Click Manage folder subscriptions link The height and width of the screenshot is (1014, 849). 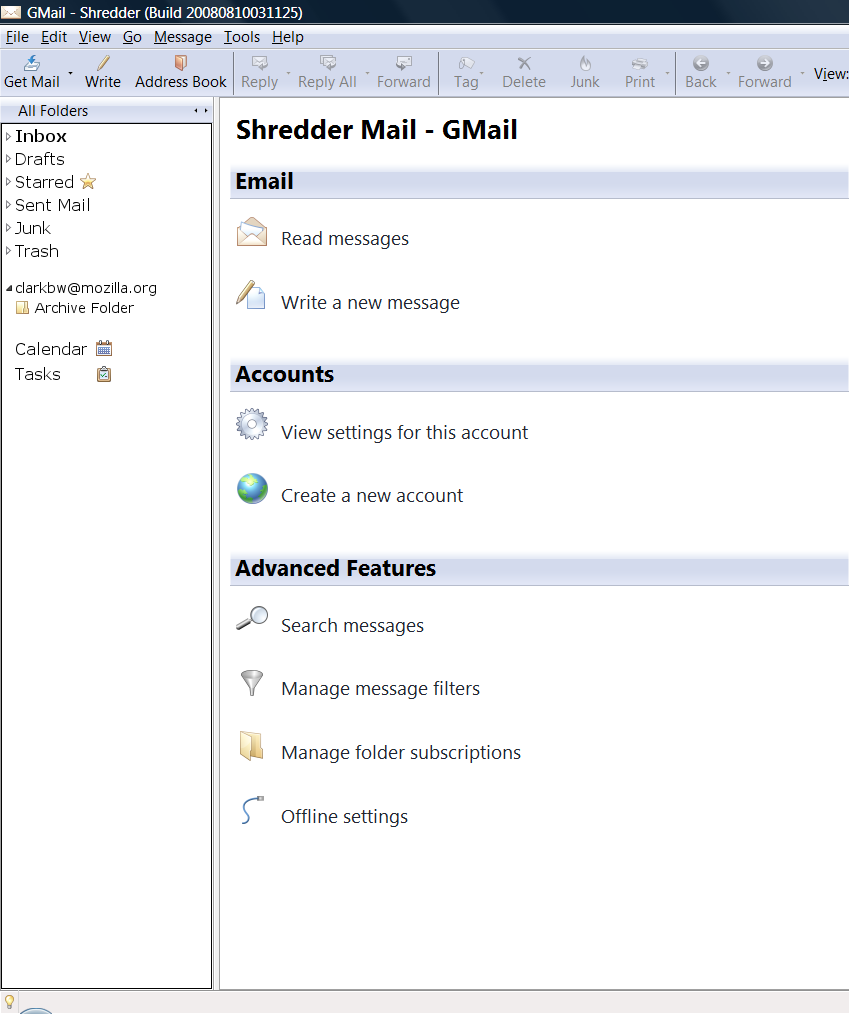coord(401,752)
